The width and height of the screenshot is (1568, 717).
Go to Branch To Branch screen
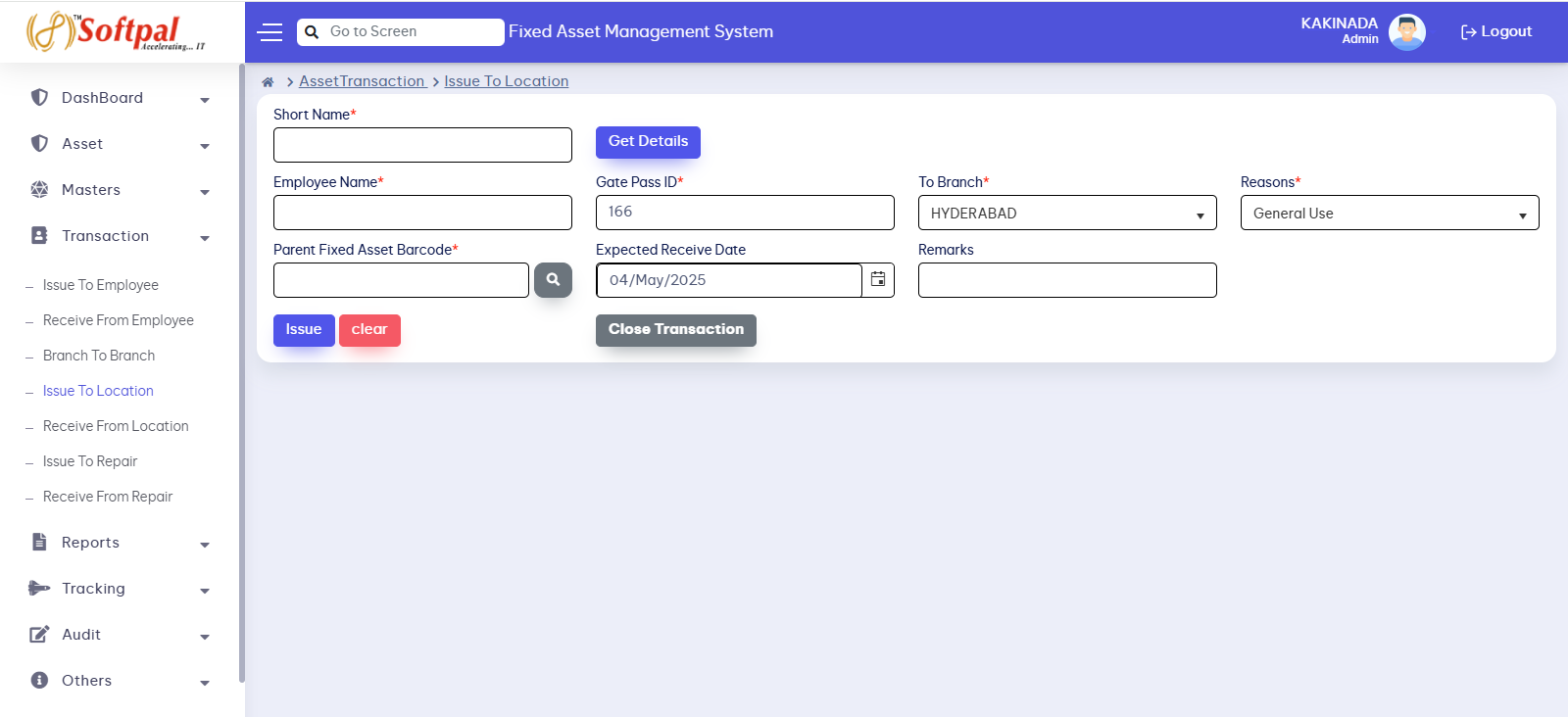click(99, 356)
